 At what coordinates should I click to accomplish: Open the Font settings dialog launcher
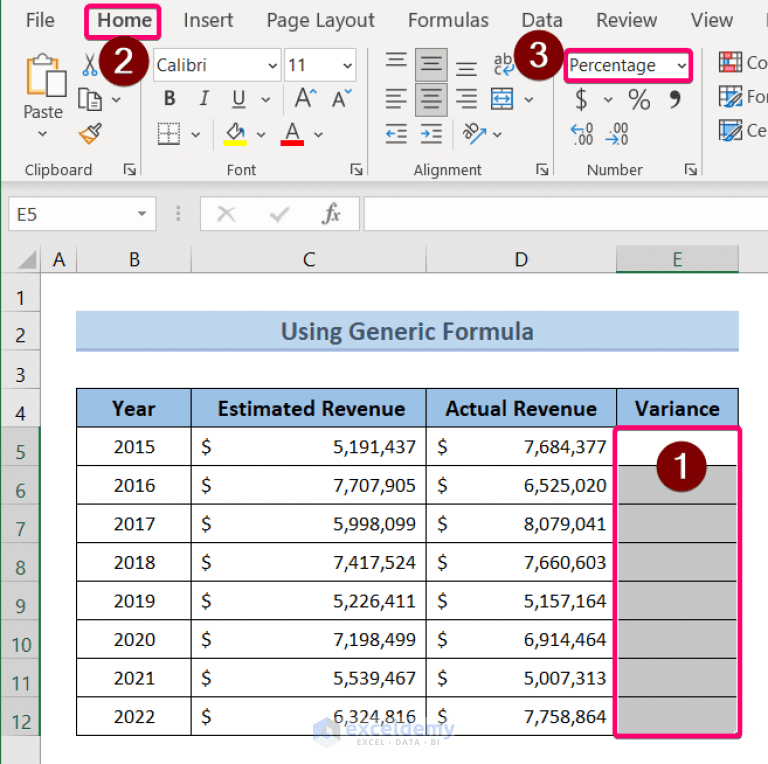pyautogui.click(x=356, y=169)
